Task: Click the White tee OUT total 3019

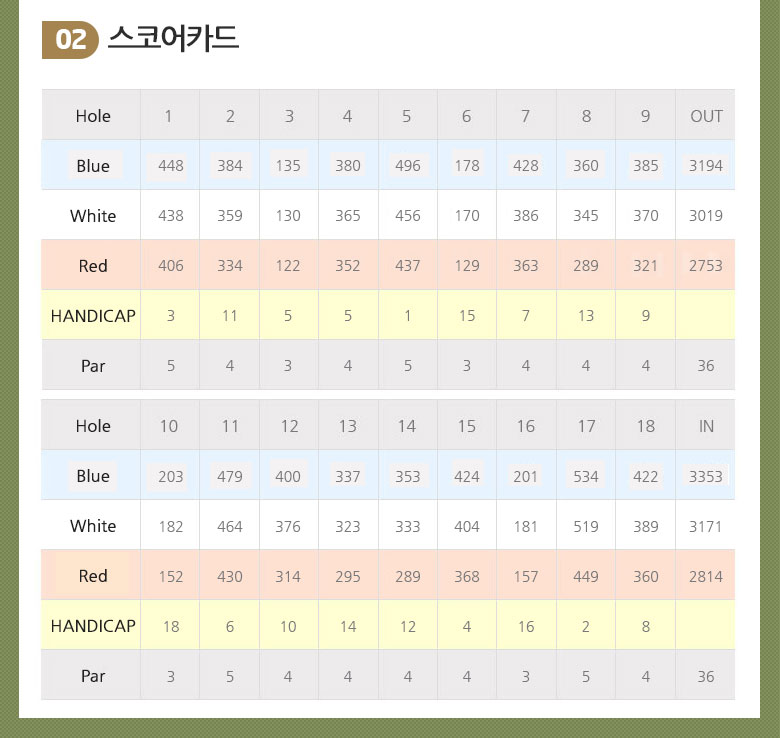Action: pos(706,216)
